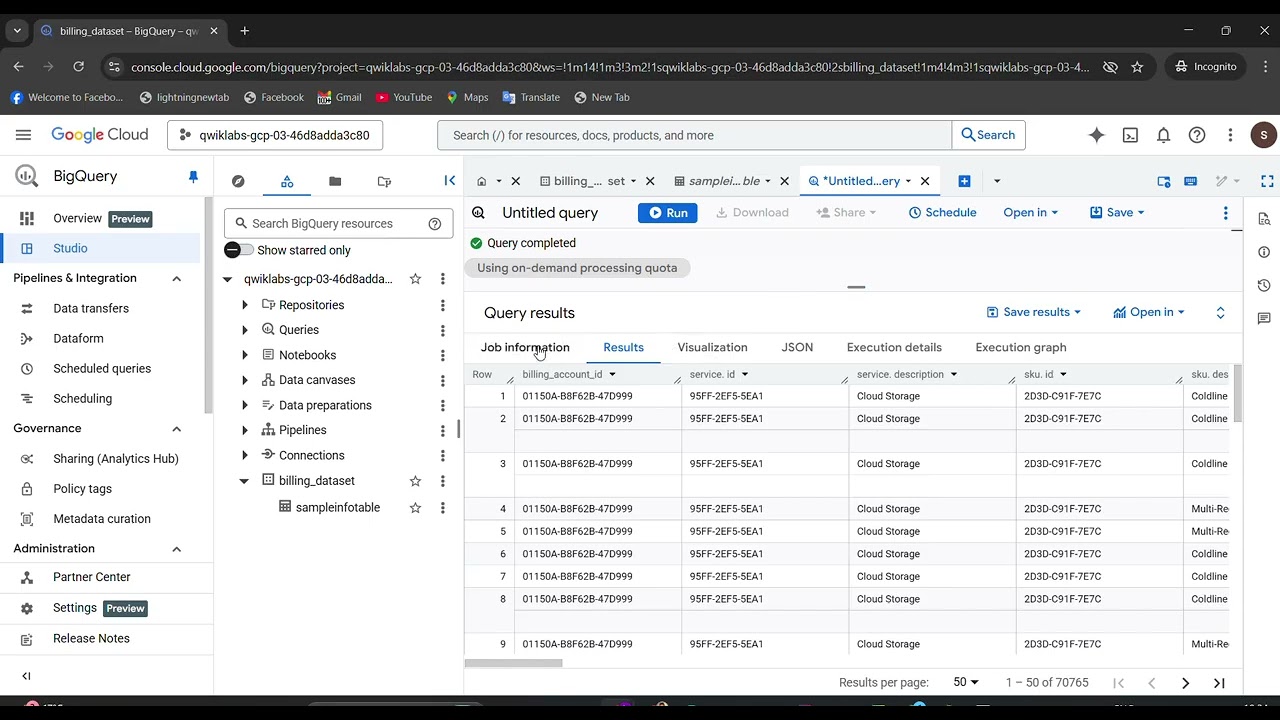Collapse the billing_dataset node
The height and width of the screenshot is (720, 1280).
(x=244, y=481)
